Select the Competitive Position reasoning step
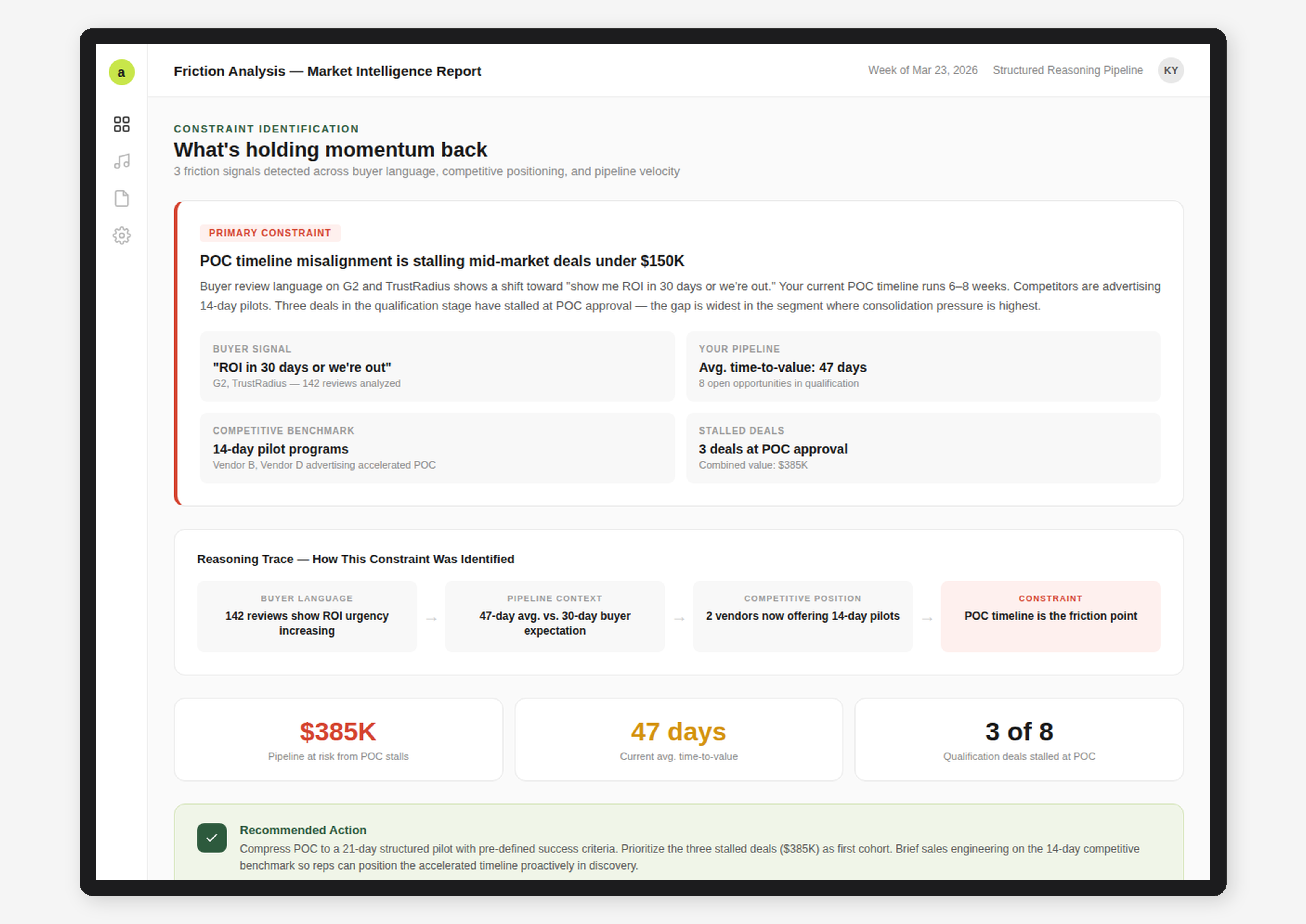 pos(802,616)
